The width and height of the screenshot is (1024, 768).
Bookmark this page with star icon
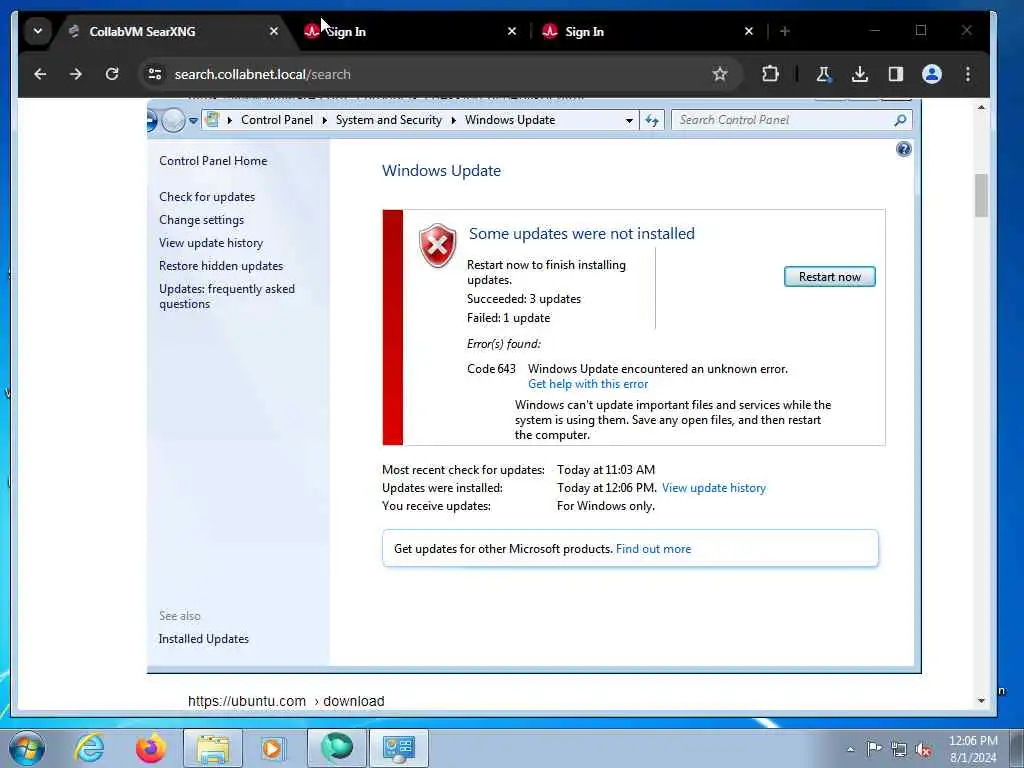pyautogui.click(x=720, y=74)
